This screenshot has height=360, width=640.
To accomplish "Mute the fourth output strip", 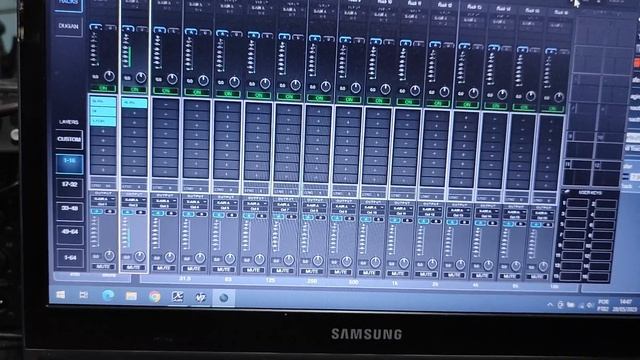I will pos(194,269).
